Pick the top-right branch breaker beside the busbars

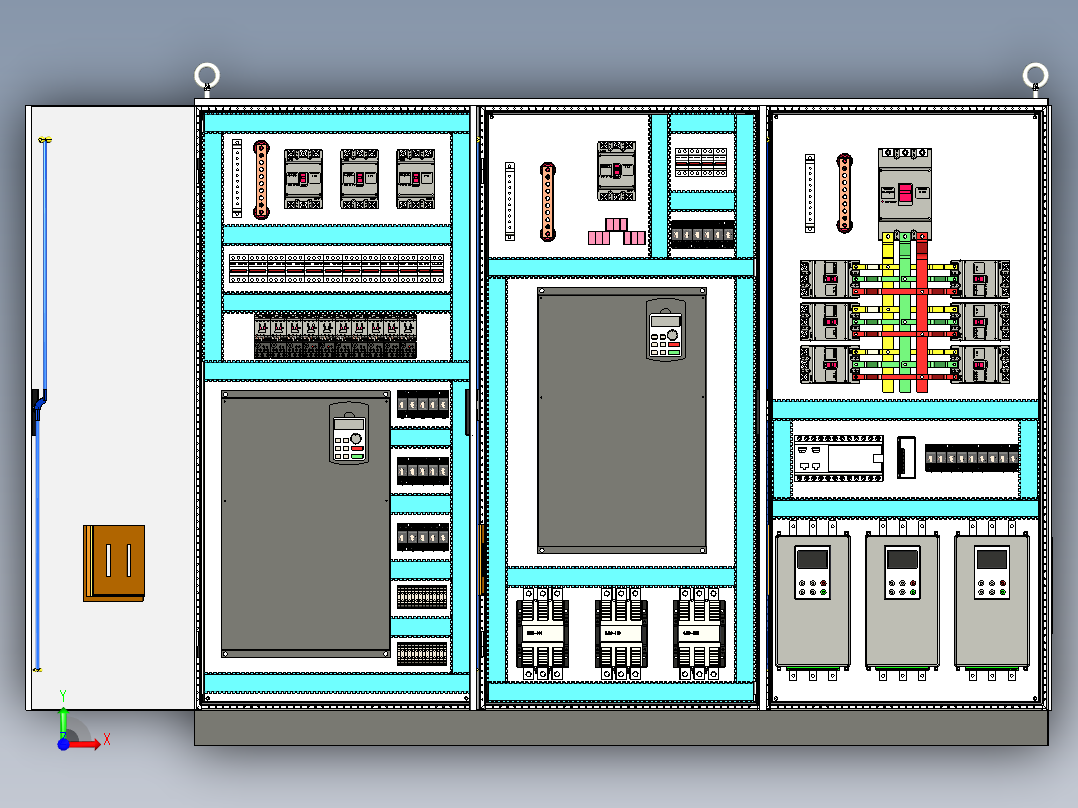coord(980,279)
